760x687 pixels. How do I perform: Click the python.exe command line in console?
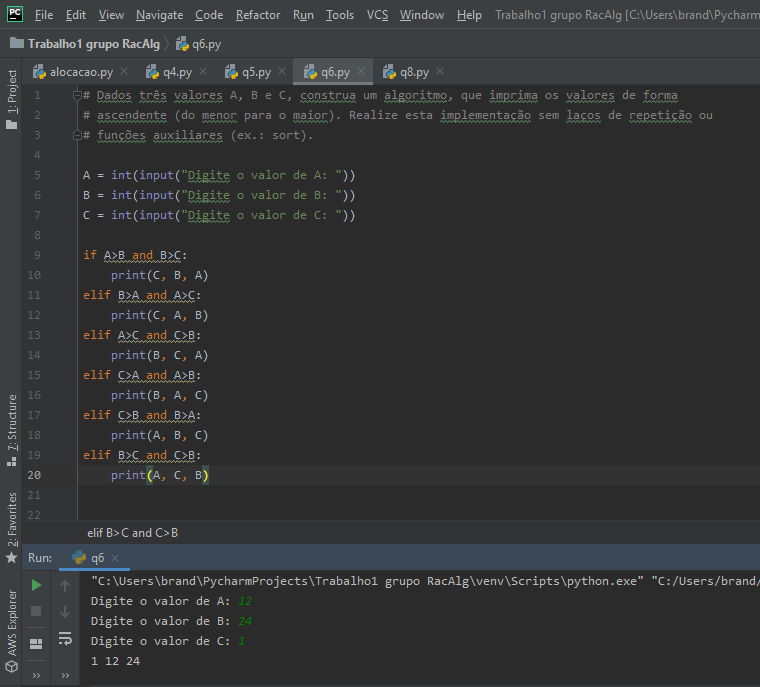coord(425,581)
